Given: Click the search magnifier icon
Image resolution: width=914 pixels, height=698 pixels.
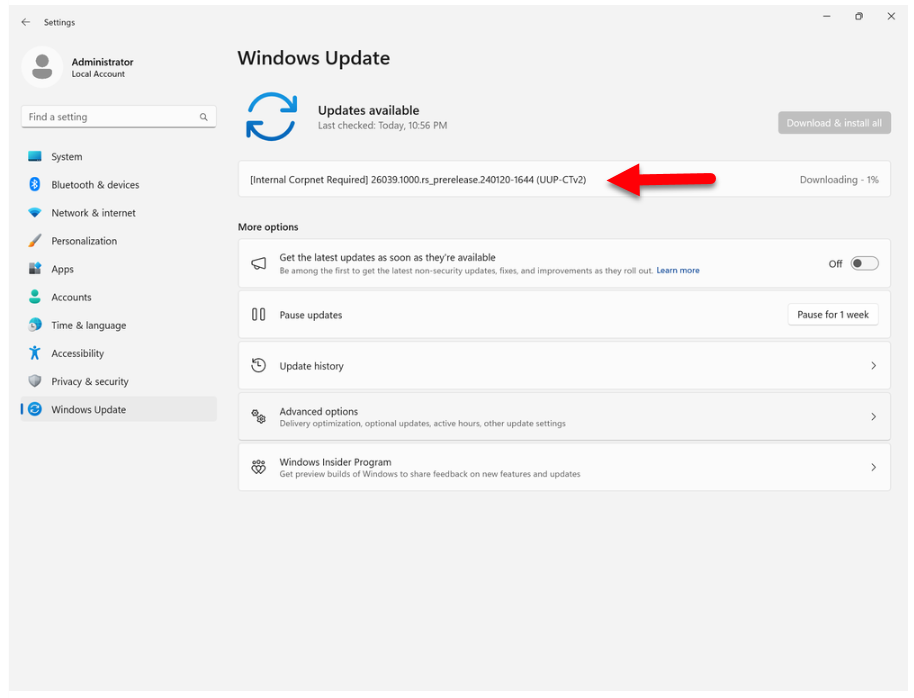Looking at the screenshot, I should click(x=203, y=117).
